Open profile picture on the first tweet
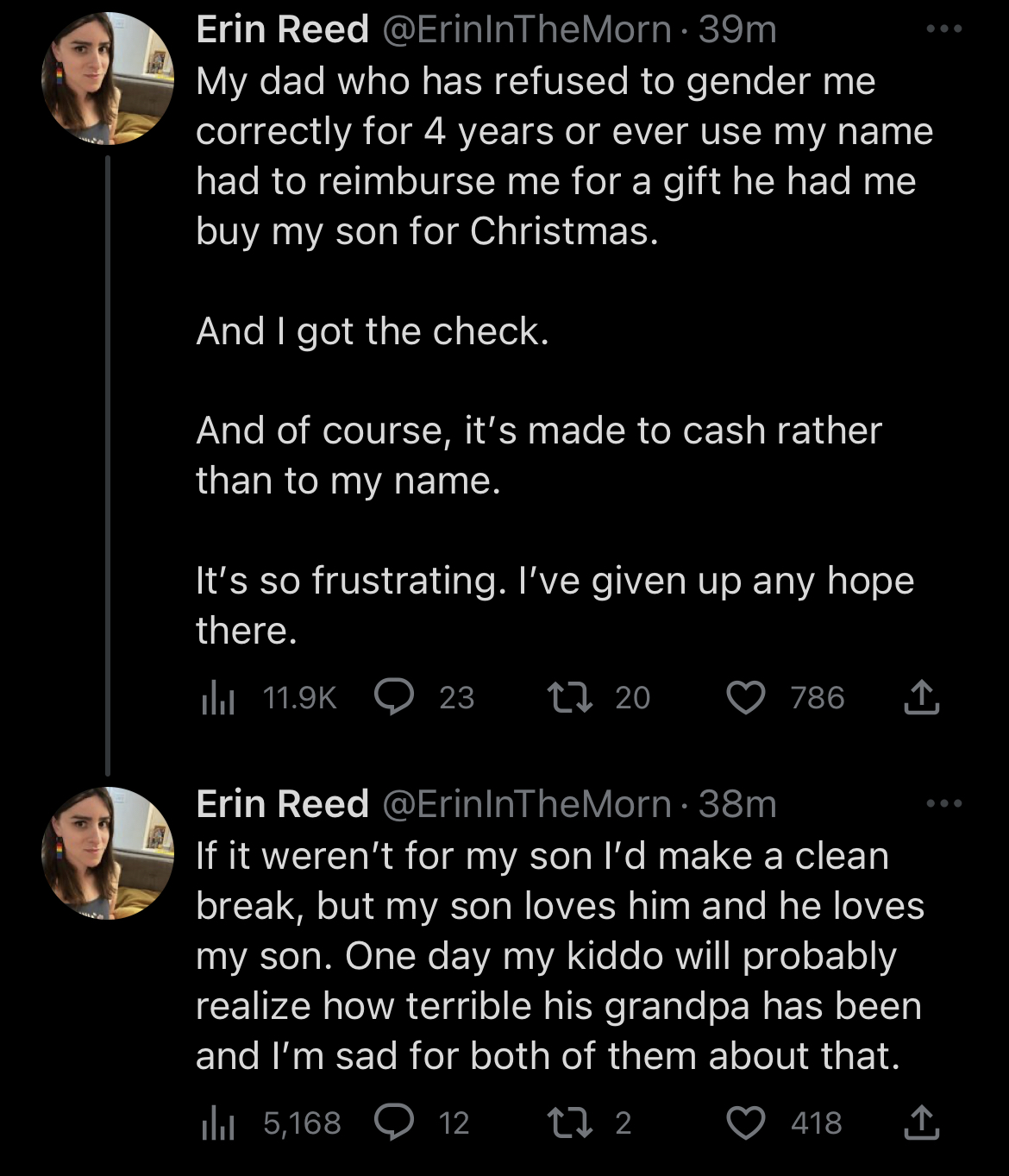The height and width of the screenshot is (1176, 1009). tap(107, 79)
